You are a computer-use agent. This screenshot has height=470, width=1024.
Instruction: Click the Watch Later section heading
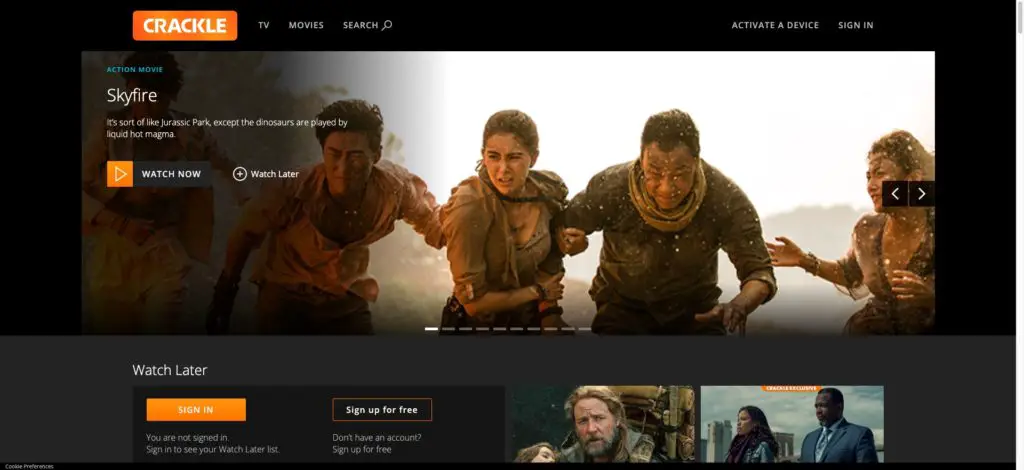[170, 370]
